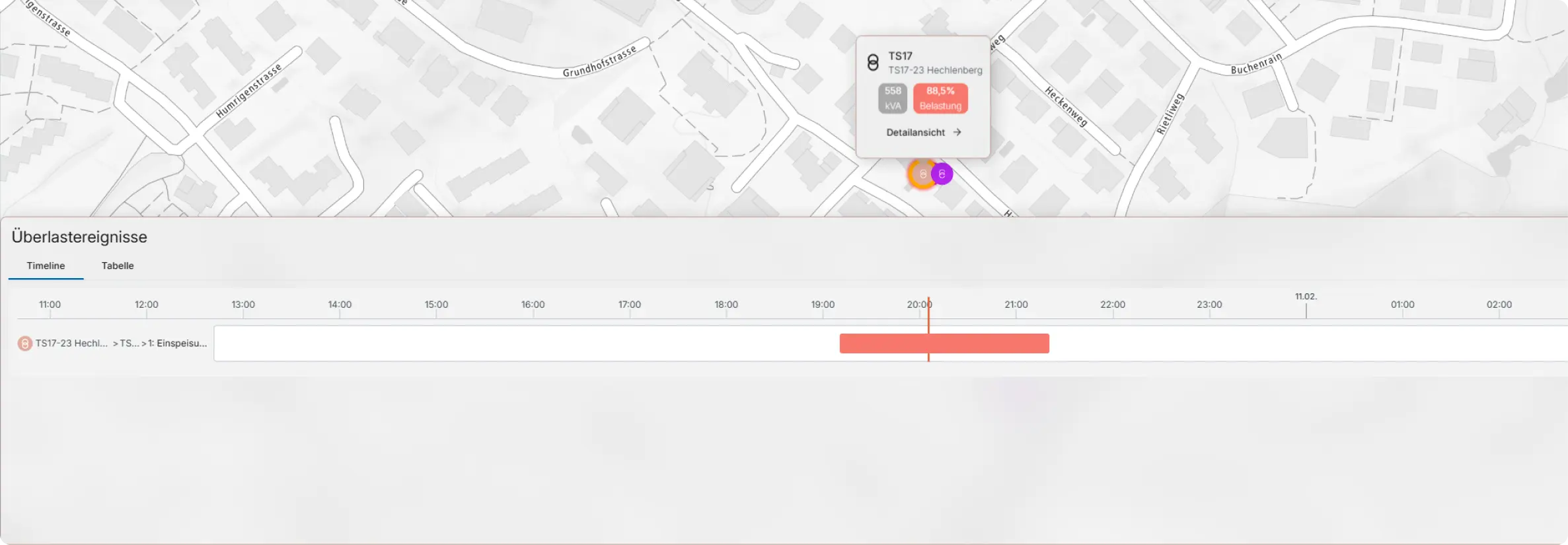
Task: Click the arrow icon next to Detailansicht
Action: [x=957, y=132]
